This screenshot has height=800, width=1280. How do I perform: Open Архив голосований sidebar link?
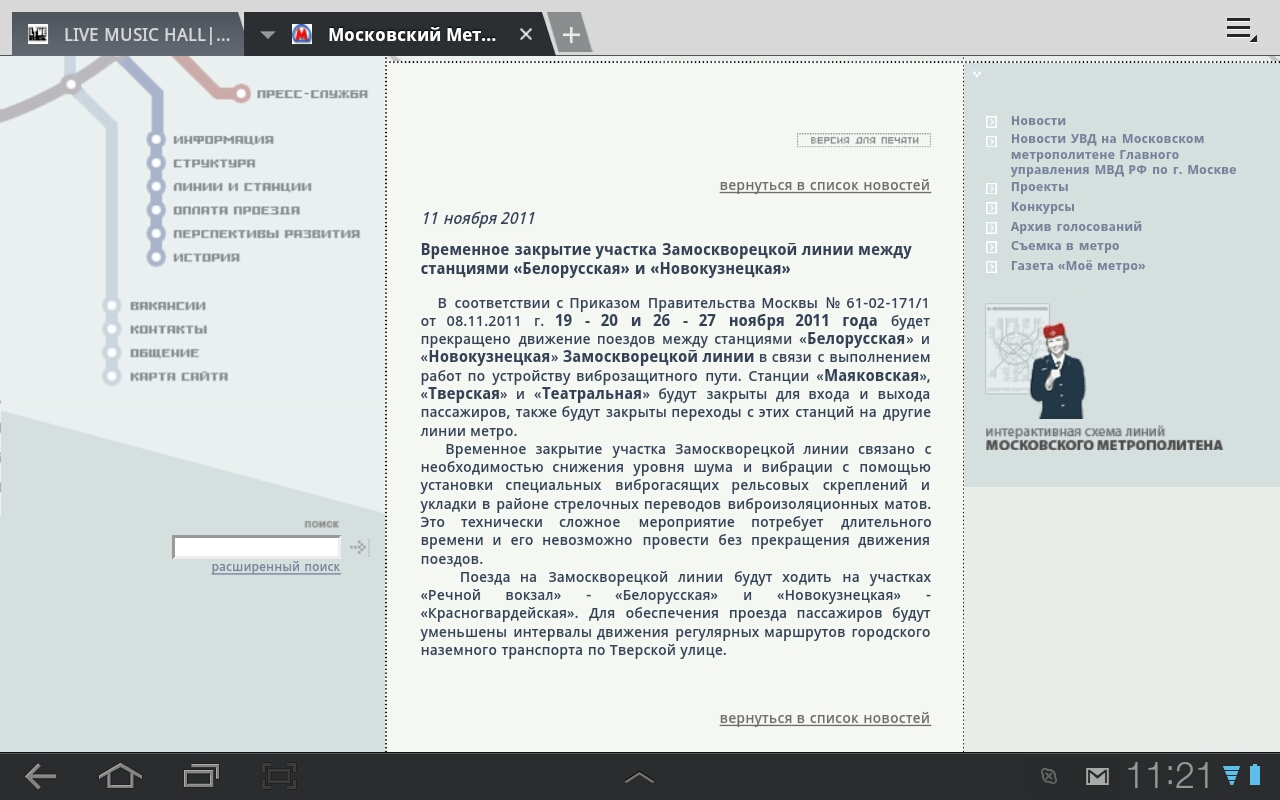tap(1076, 227)
